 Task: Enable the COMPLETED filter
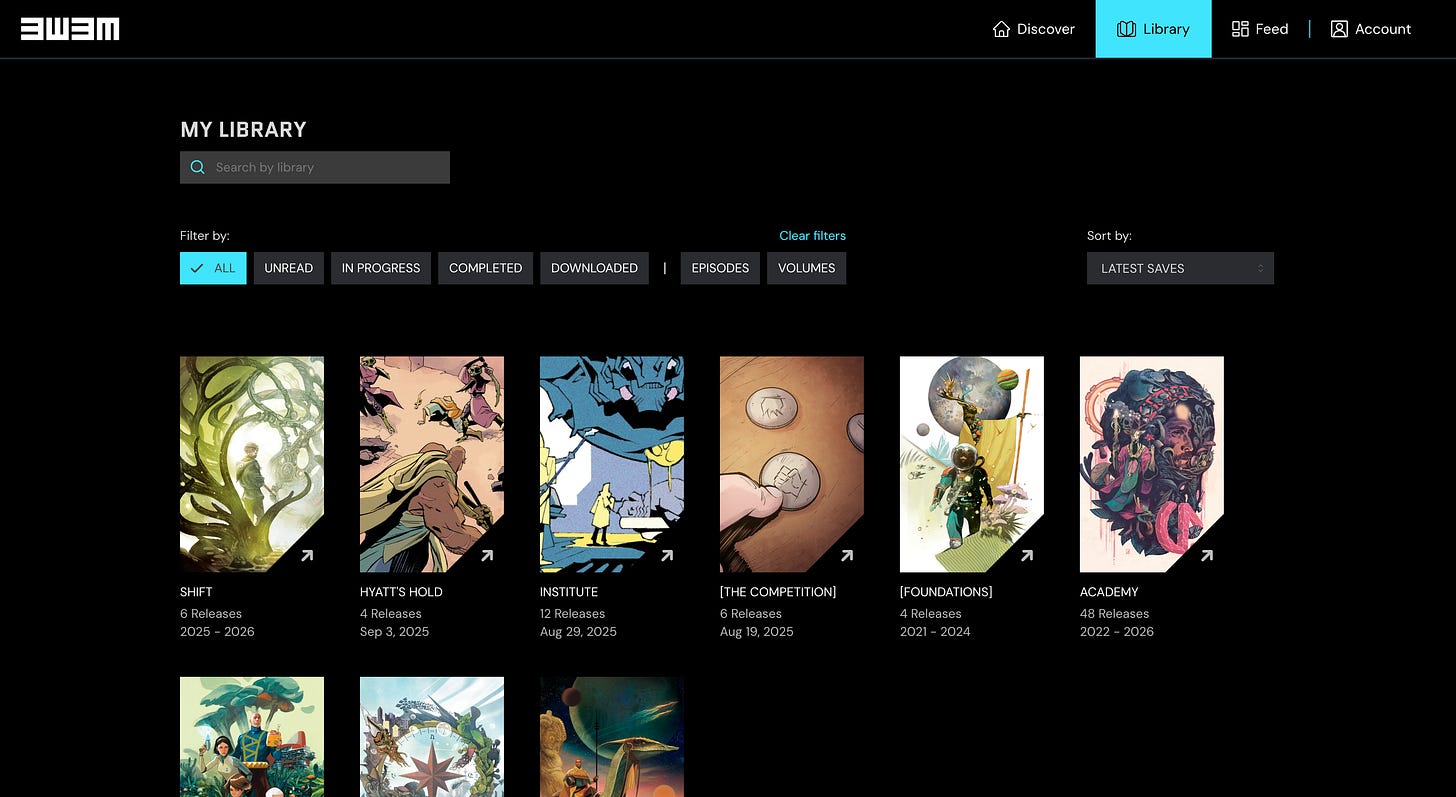coord(486,268)
